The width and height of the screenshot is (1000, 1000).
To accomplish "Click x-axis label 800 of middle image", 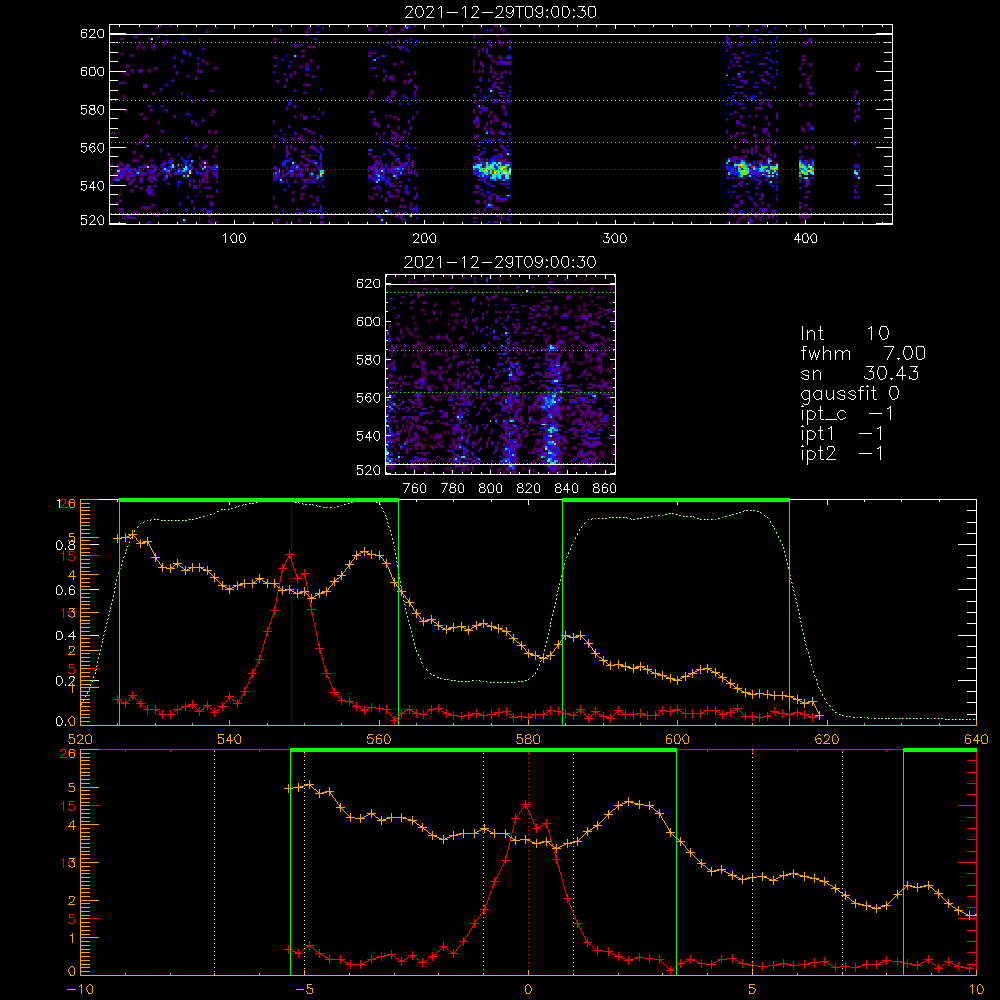I will pyautogui.click(x=490, y=488).
